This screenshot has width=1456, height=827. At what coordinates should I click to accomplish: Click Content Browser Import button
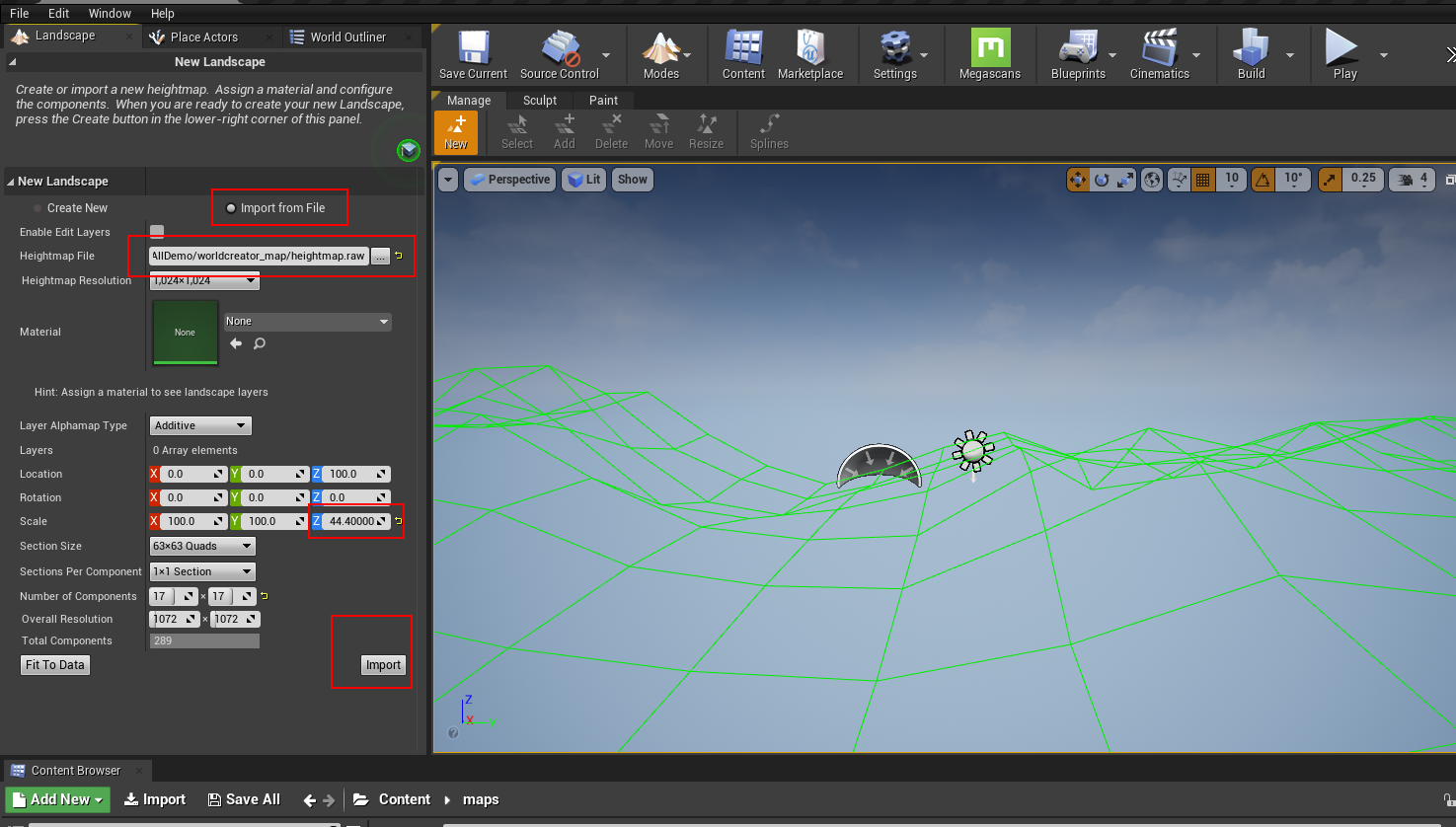point(155,799)
